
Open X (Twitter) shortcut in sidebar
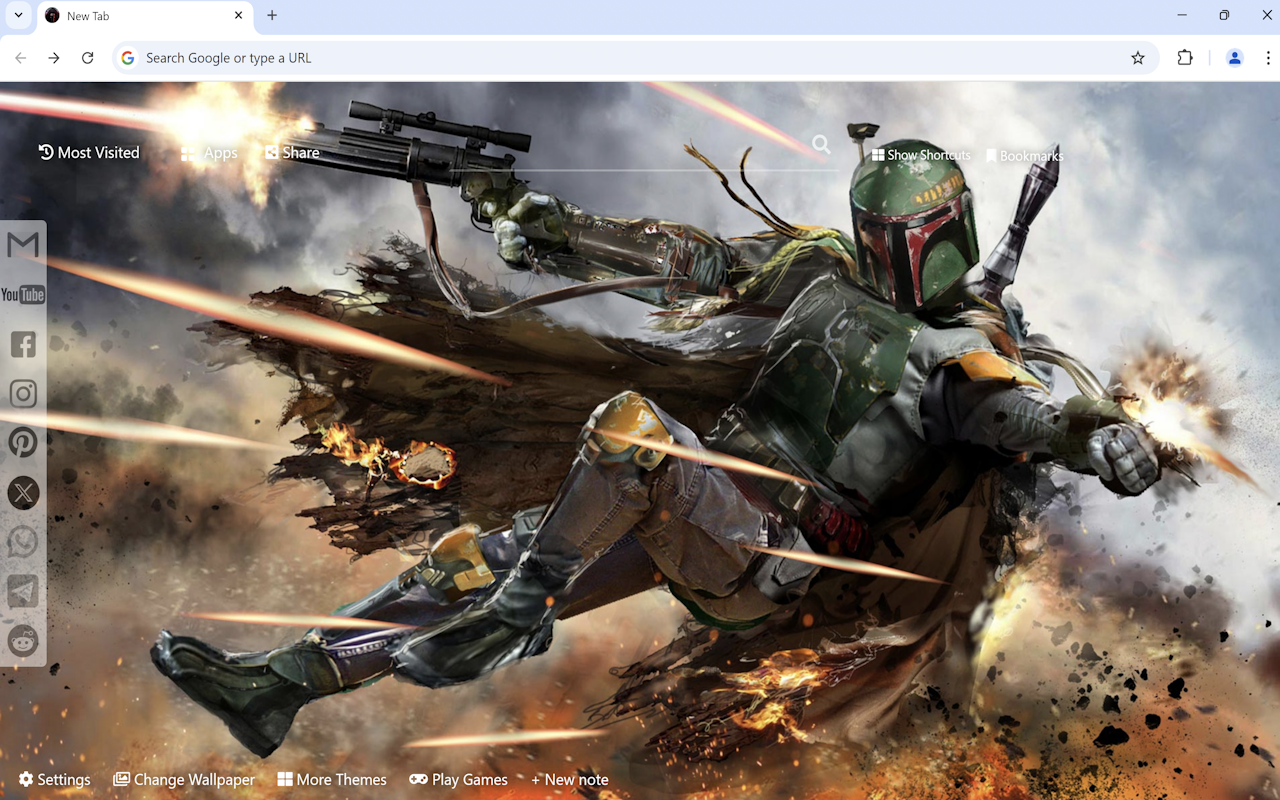tap(23, 492)
